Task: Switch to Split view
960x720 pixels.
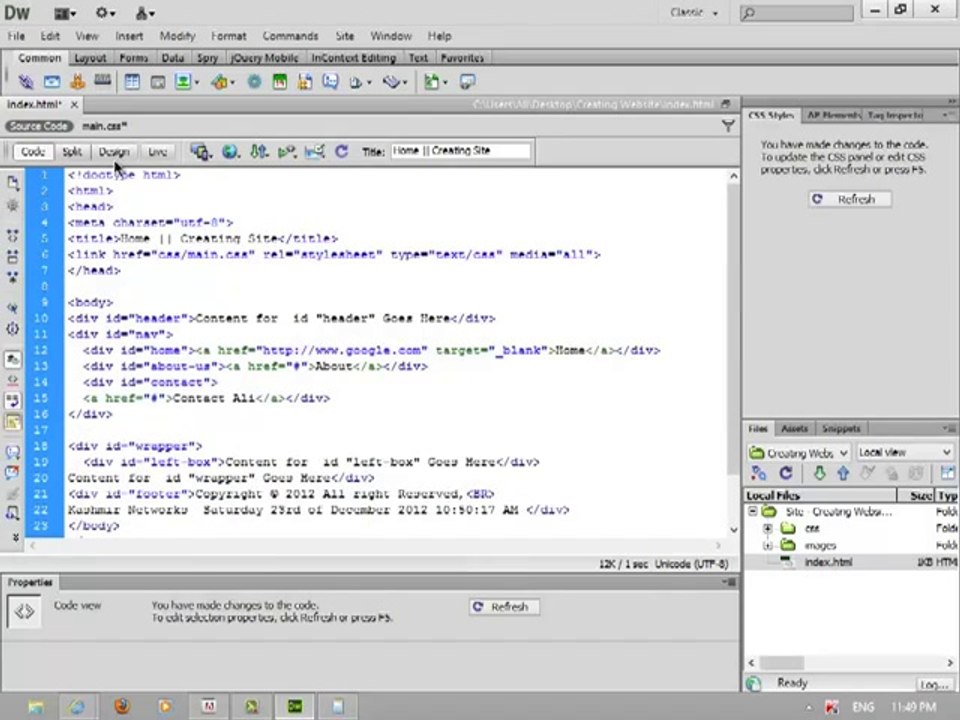Action: pos(72,152)
